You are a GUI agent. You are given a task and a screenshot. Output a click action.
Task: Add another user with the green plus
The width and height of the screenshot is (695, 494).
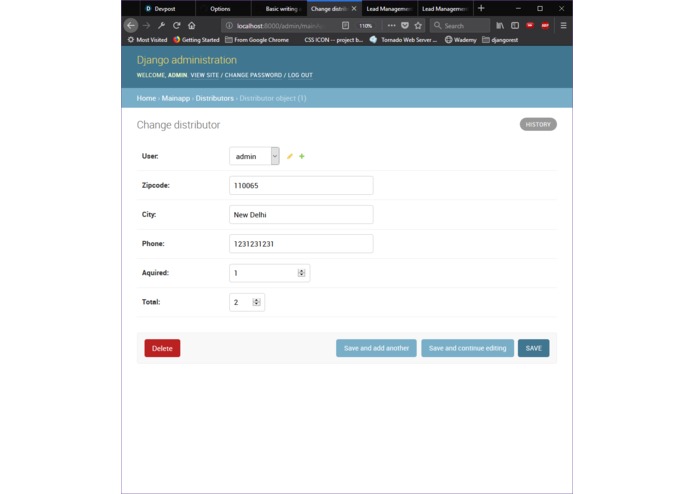tap(302, 156)
